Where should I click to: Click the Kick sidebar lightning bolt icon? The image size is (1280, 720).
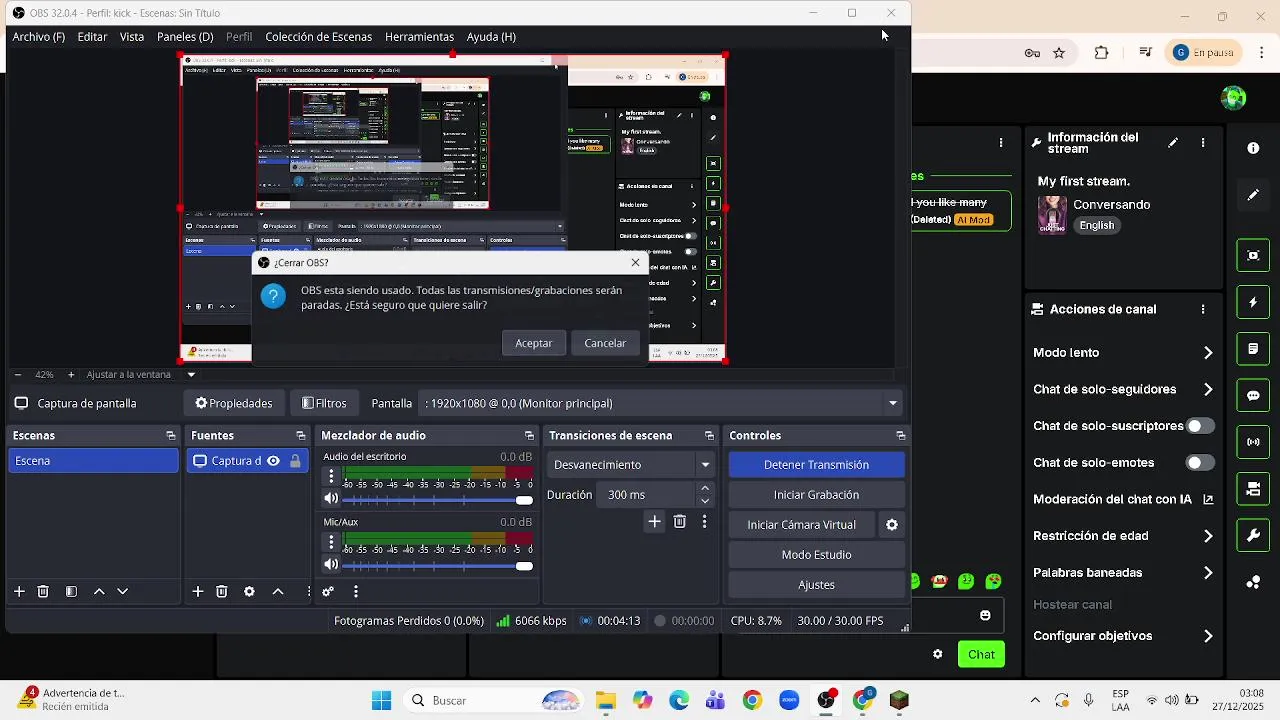point(1253,302)
